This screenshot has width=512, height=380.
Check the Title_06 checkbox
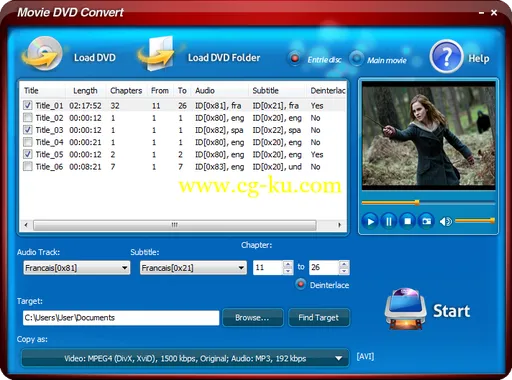[28, 167]
